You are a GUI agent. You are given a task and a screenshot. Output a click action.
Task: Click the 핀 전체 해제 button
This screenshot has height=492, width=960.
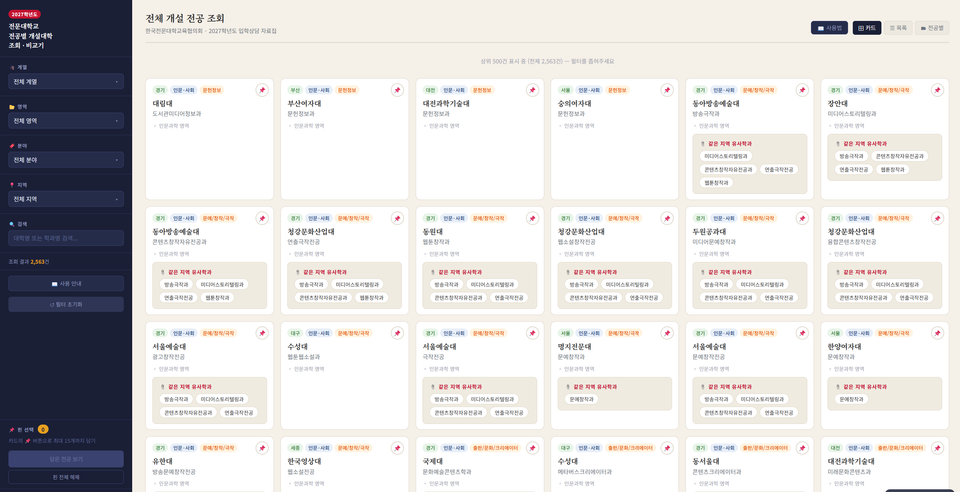66,477
